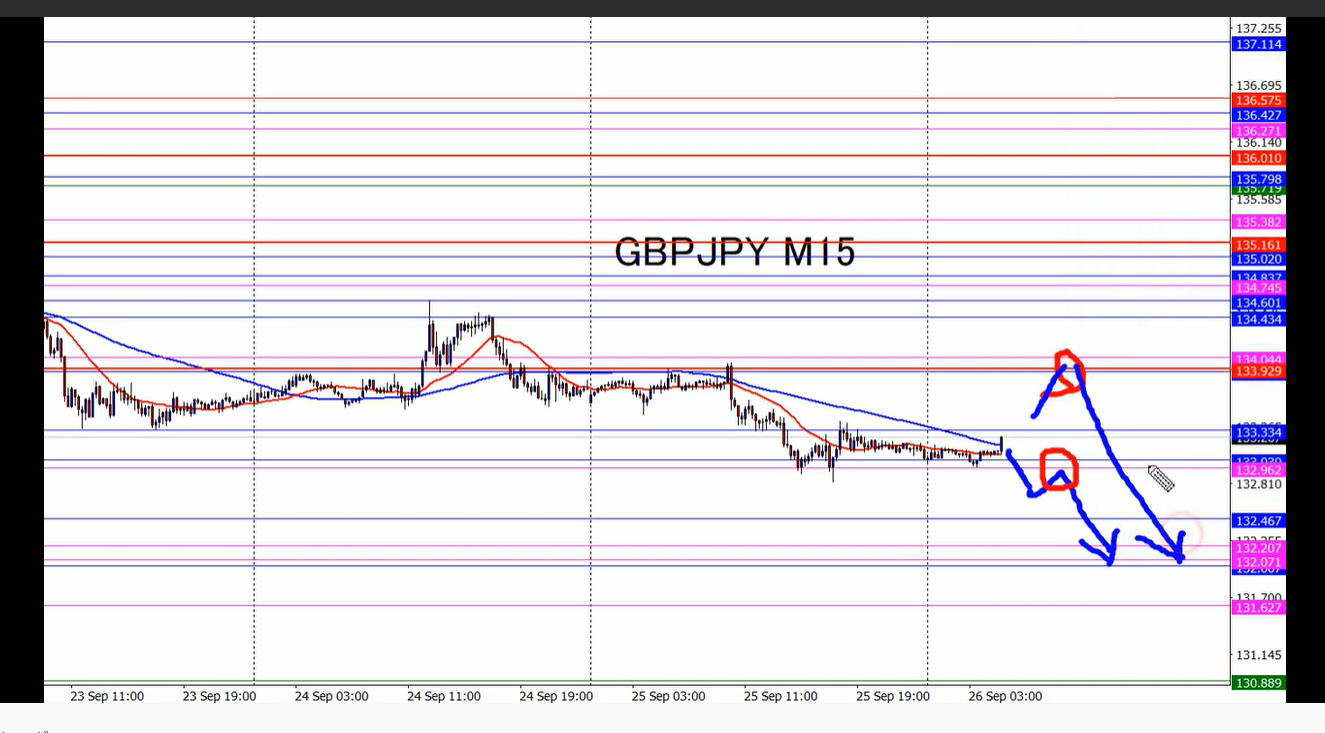
Task: Select the lower red circle annotation
Action: (x=1058, y=470)
